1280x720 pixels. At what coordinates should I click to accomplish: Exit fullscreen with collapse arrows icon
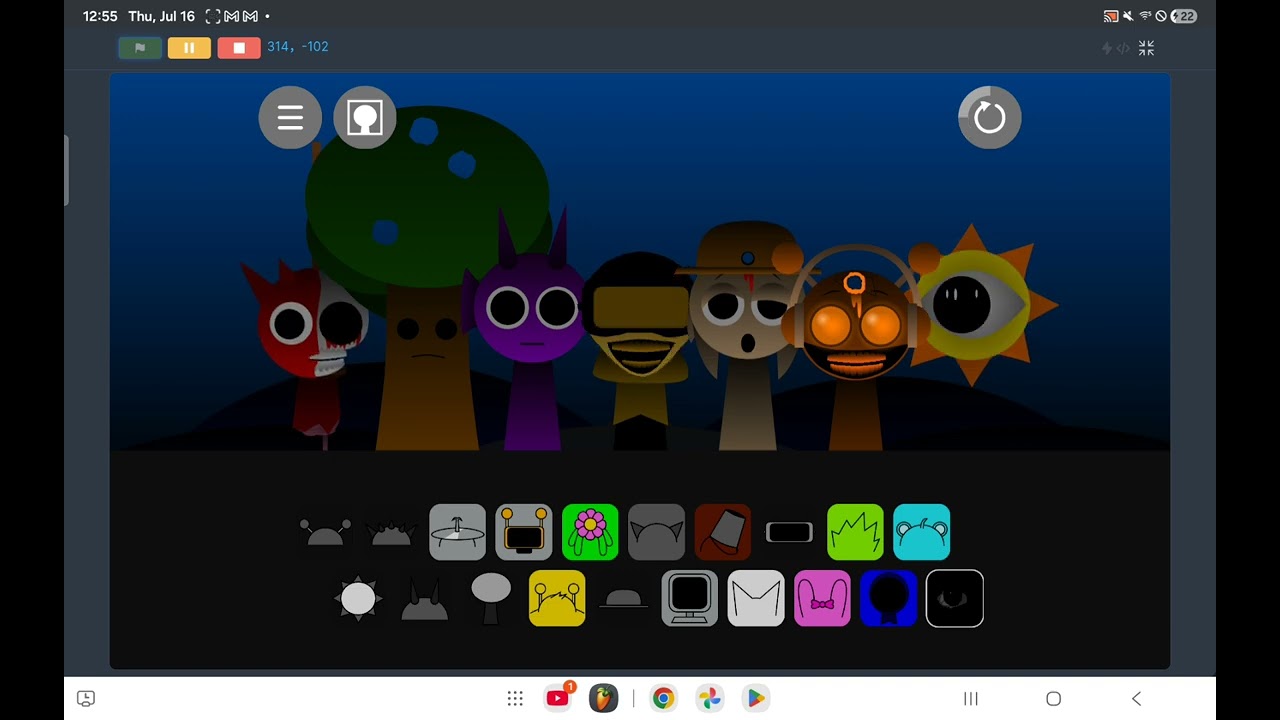1146,48
